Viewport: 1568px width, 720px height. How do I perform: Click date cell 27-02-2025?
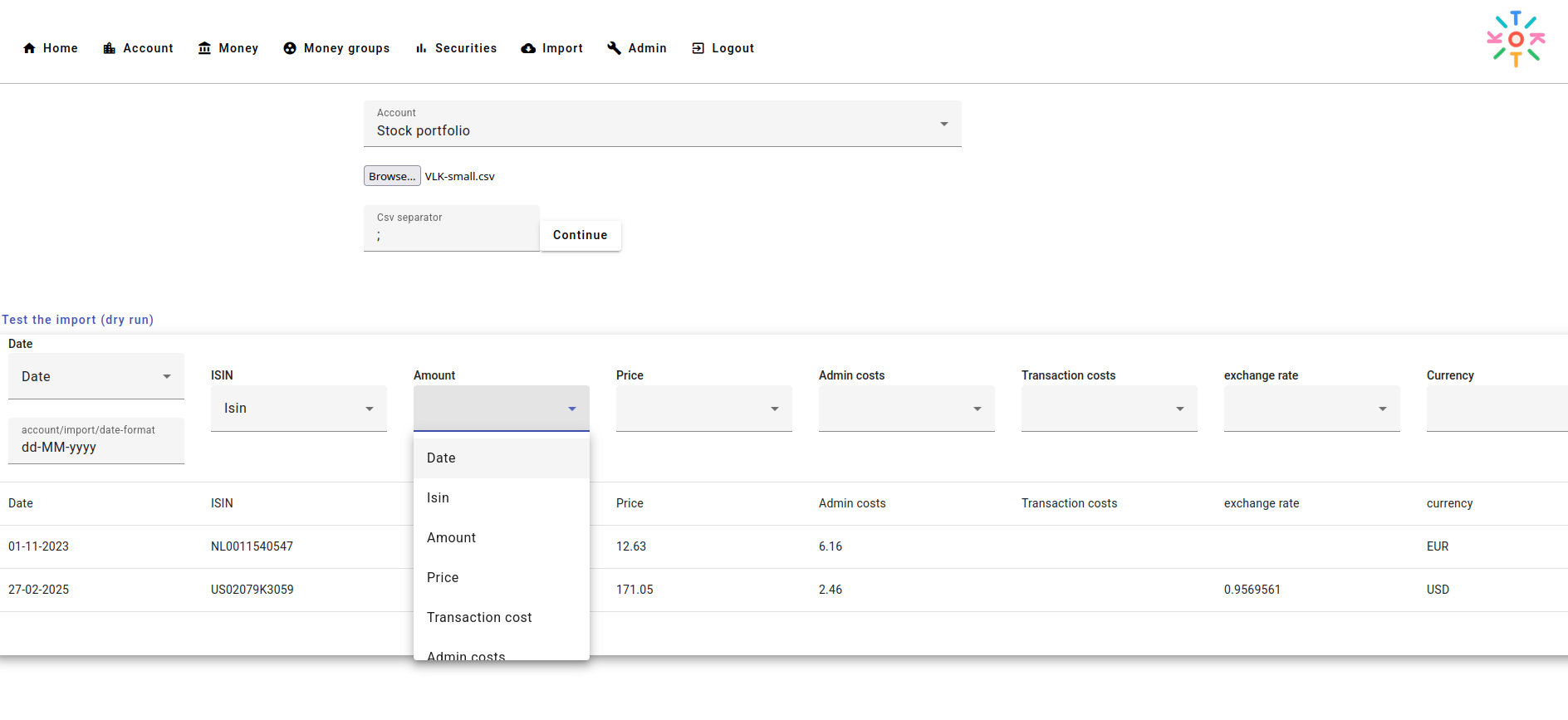[x=38, y=590]
